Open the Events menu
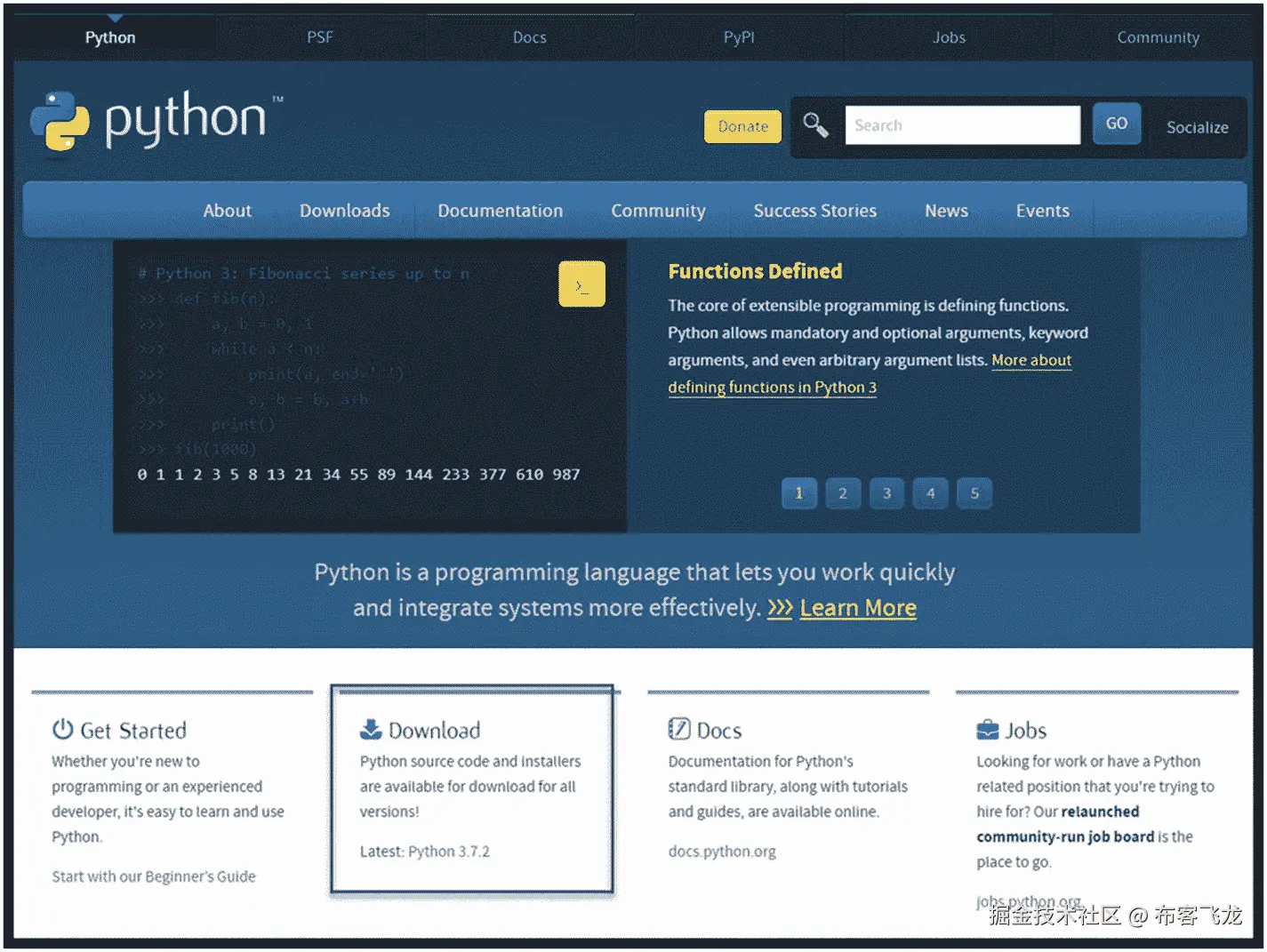This screenshot has width=1267, height=952. coord(1042,211)
